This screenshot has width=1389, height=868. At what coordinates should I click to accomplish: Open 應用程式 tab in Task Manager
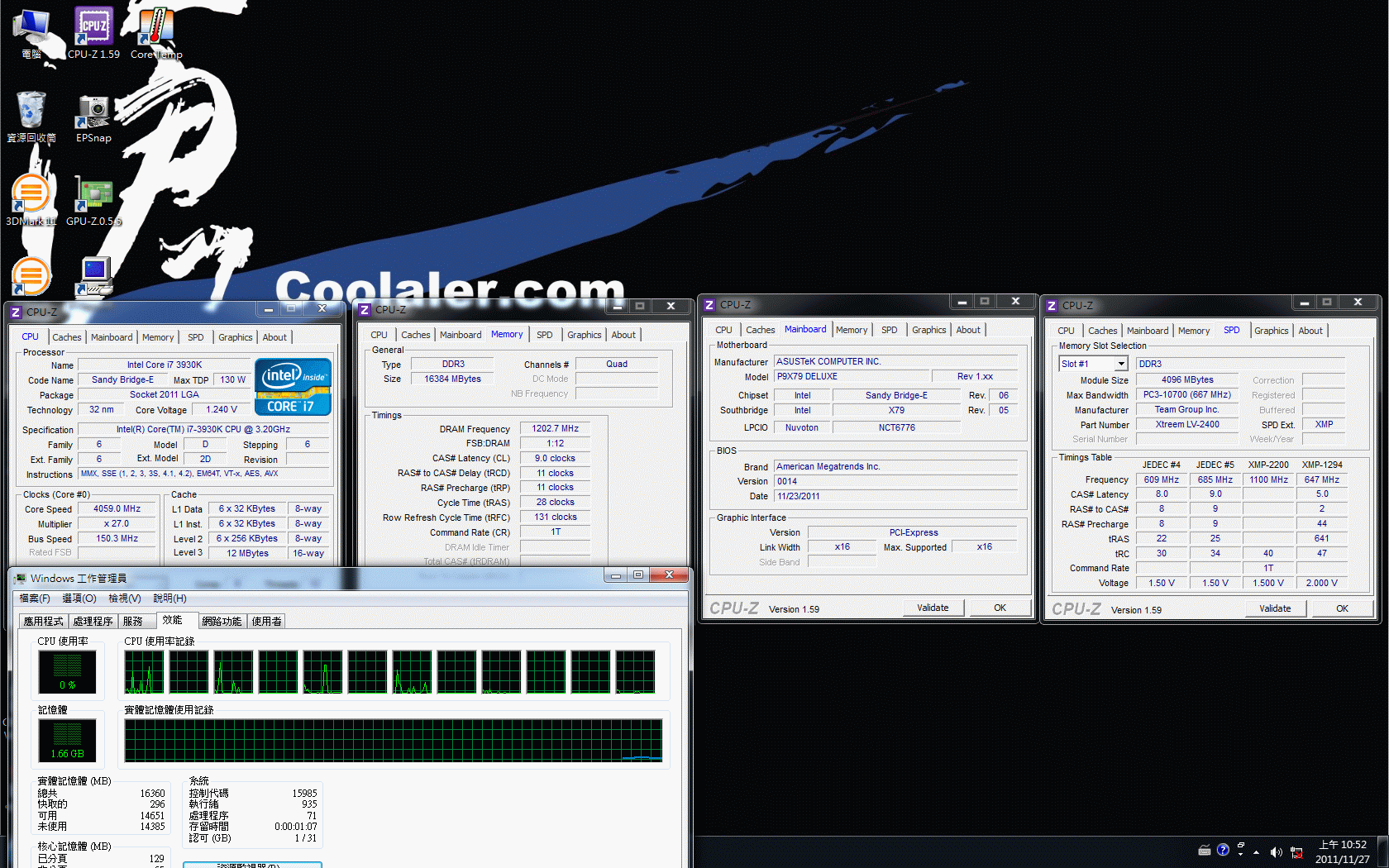click(x=43, y=622)
